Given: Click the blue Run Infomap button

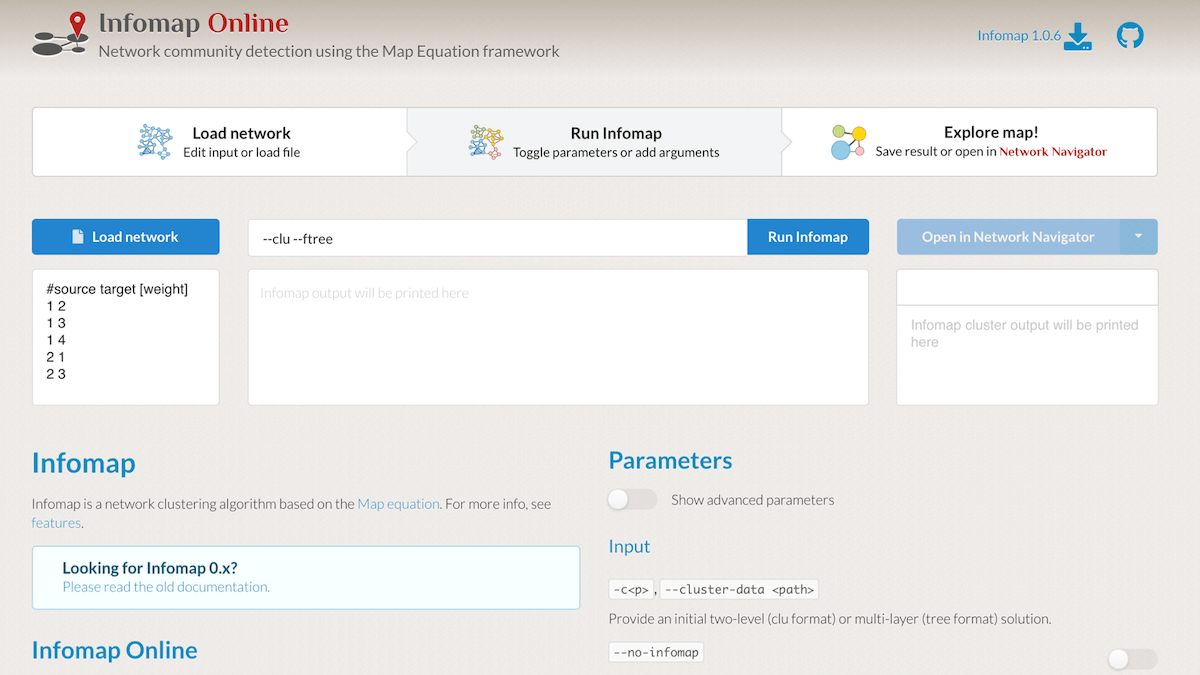Looking at the screenshot, I should click(808, 237).
